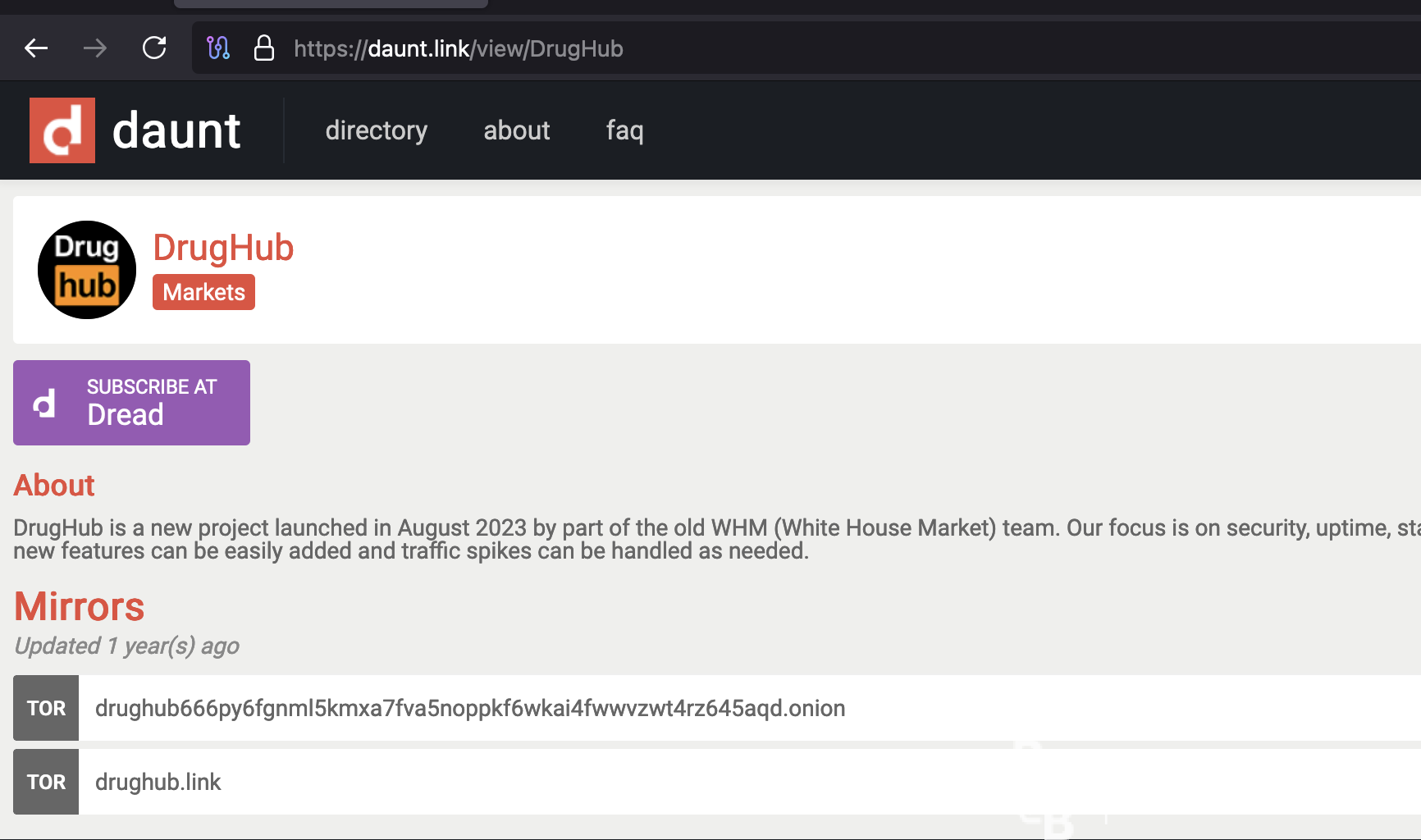Open the about nav item
The image size is (1421, 840).
click(517, 130)
